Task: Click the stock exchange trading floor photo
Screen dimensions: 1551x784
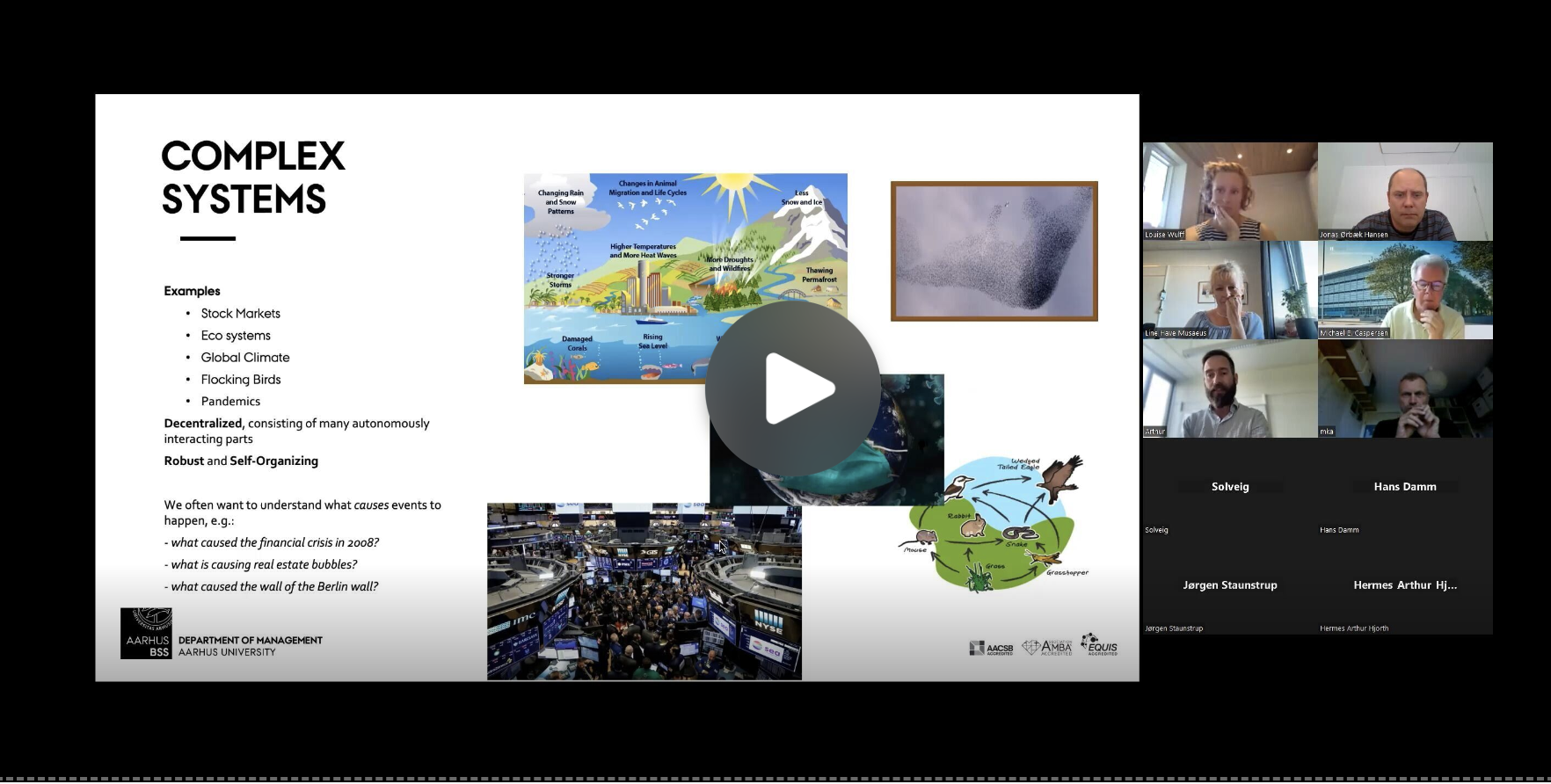Action: (644, 592)
